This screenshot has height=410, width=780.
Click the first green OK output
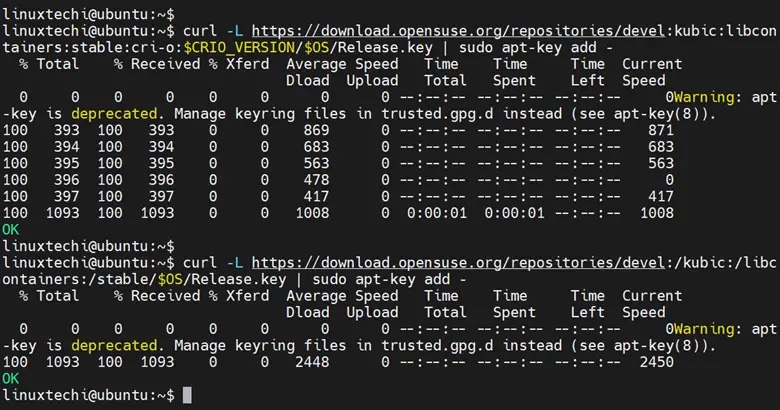click(x=11, y=229)
